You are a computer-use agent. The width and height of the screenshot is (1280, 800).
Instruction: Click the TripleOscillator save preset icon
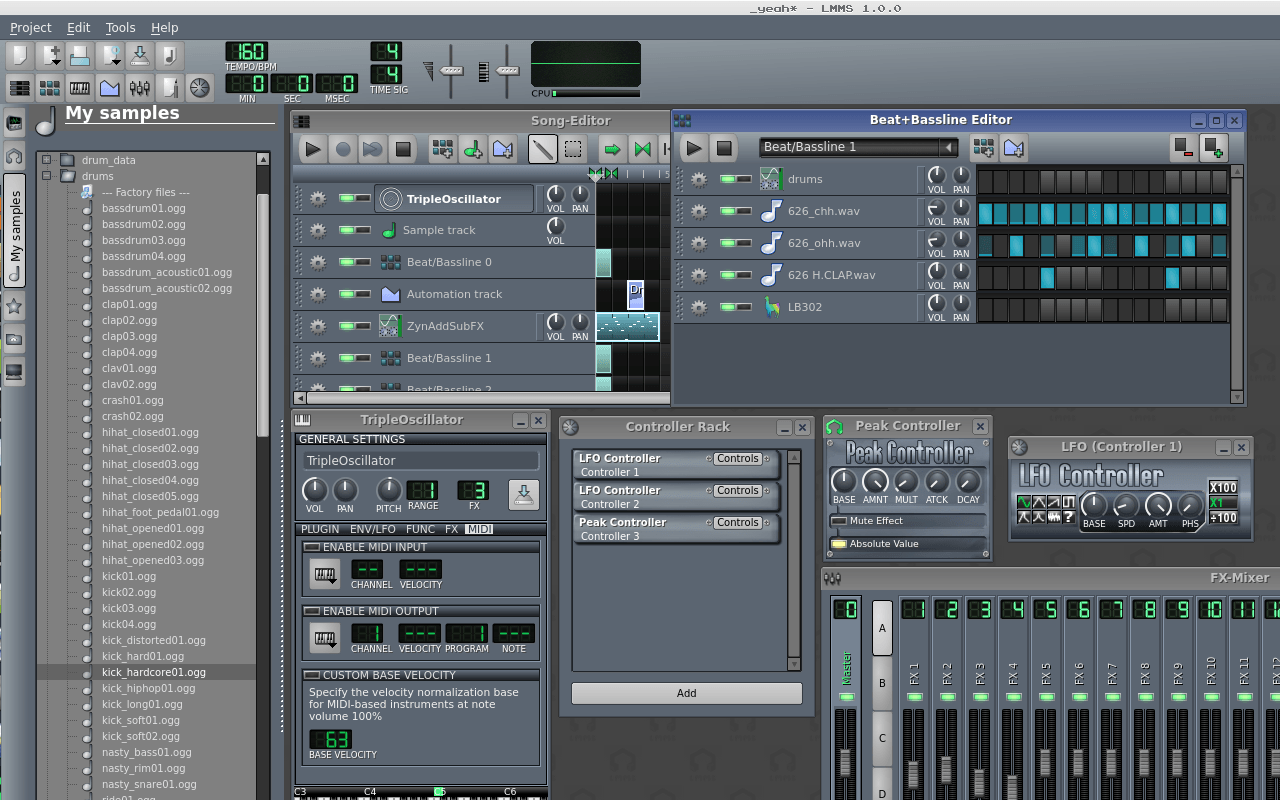point(523,493)
